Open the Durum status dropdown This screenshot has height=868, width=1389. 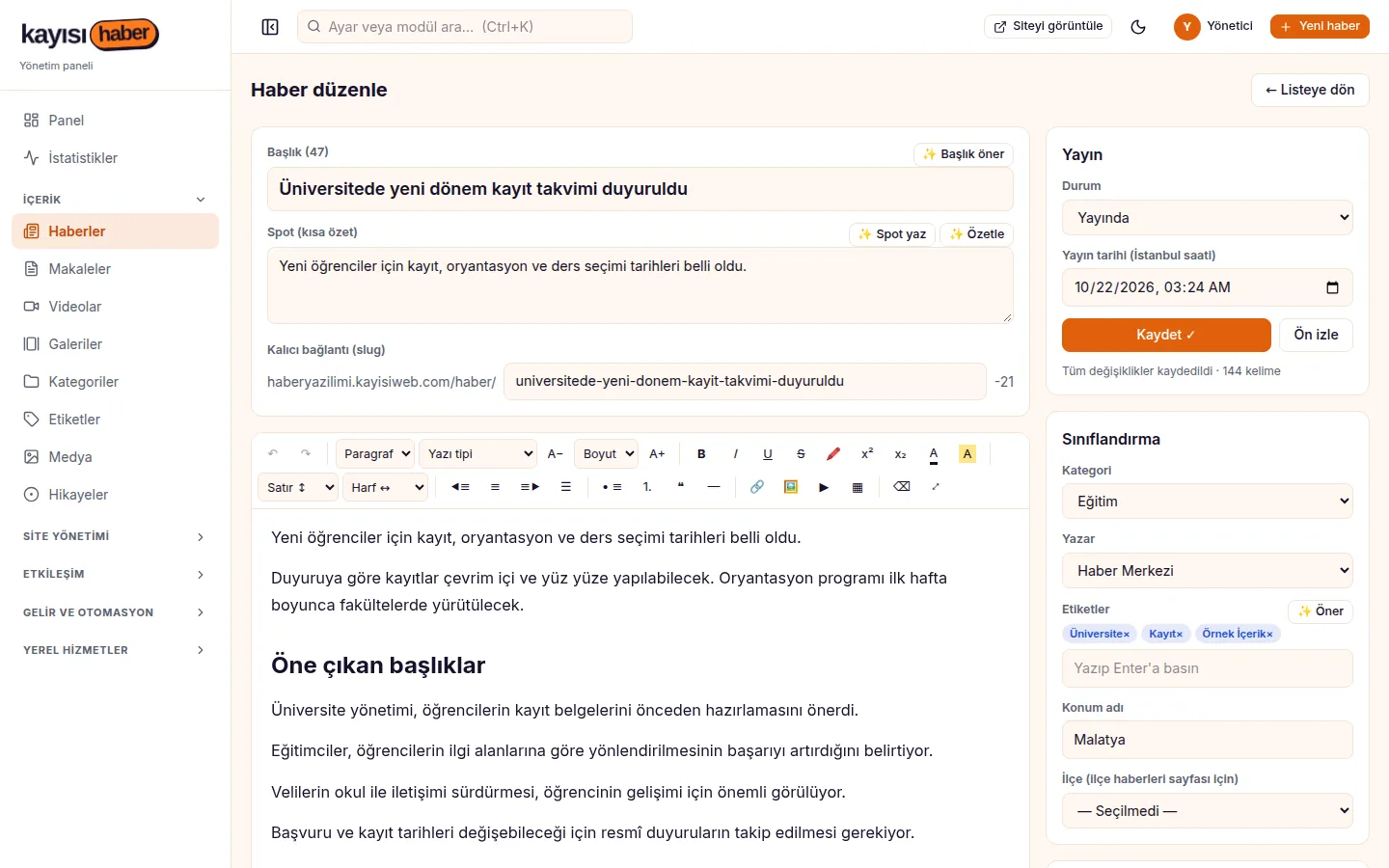1208,218
